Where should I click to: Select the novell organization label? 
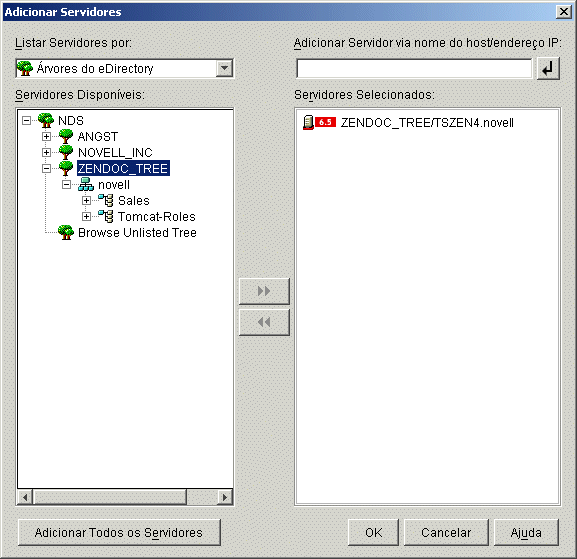(114, 185)
